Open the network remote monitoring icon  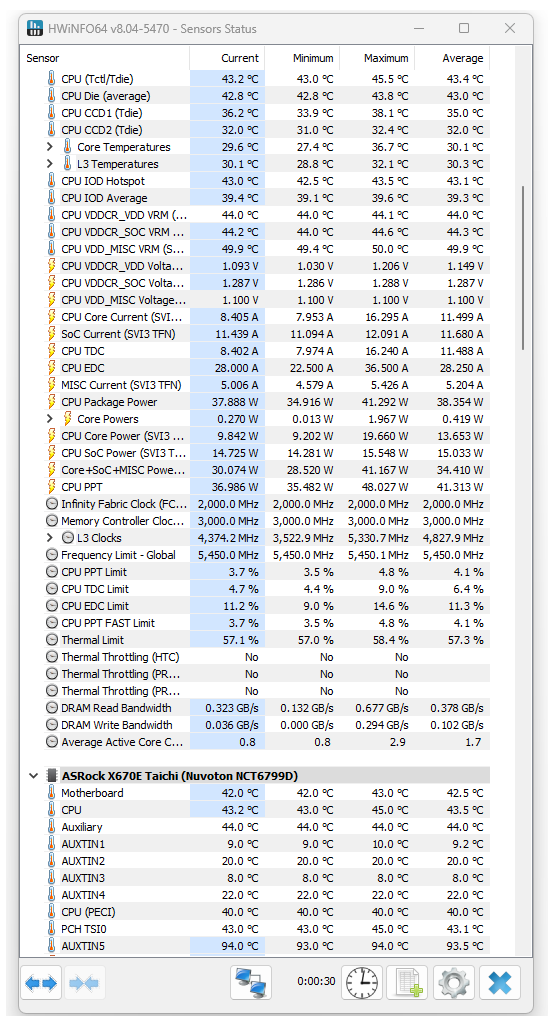[251, 982]
